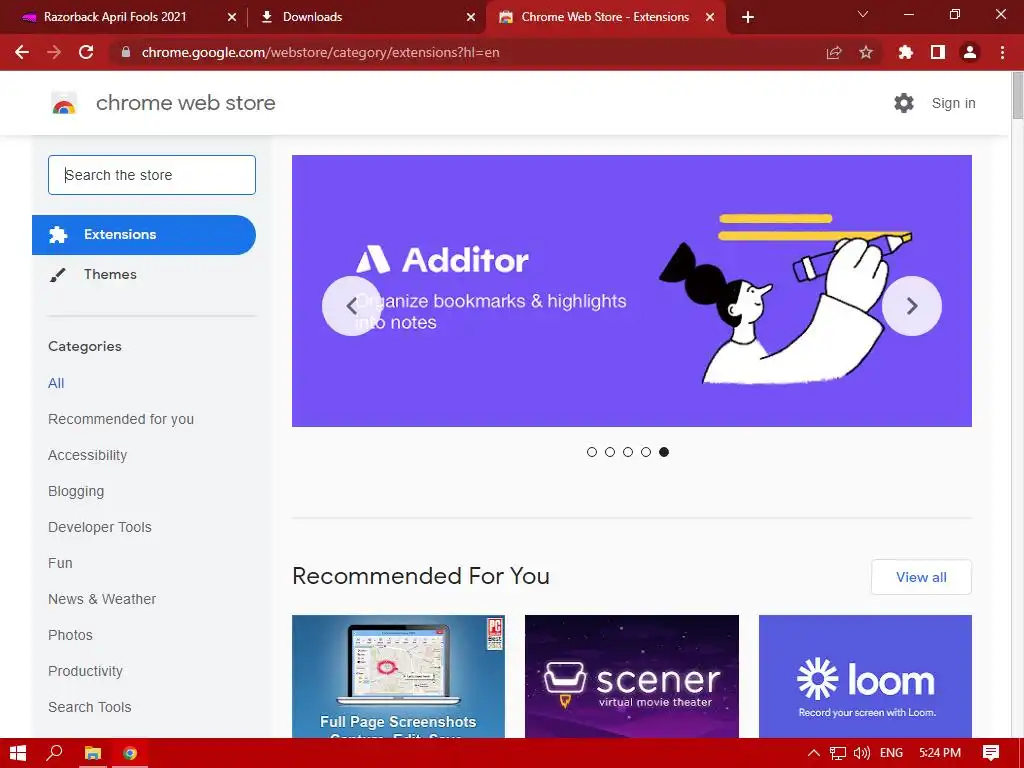The width and height of the screenshot is (1024, 768).
Task: Switch to Razorback April Fools 2021 tab
Action: coord(115,17)
